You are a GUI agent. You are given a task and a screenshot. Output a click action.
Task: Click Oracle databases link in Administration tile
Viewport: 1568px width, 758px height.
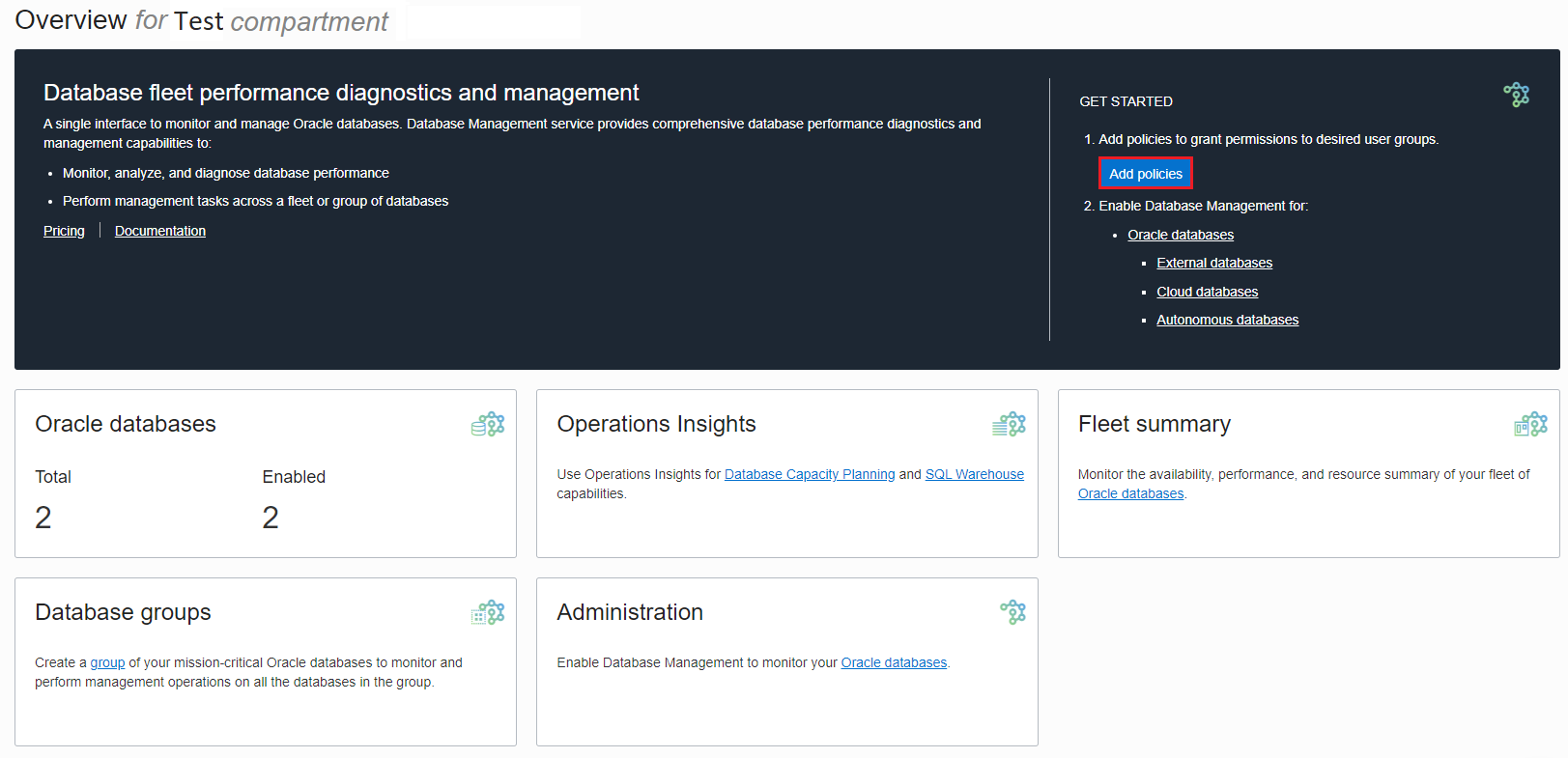(894, 662)
